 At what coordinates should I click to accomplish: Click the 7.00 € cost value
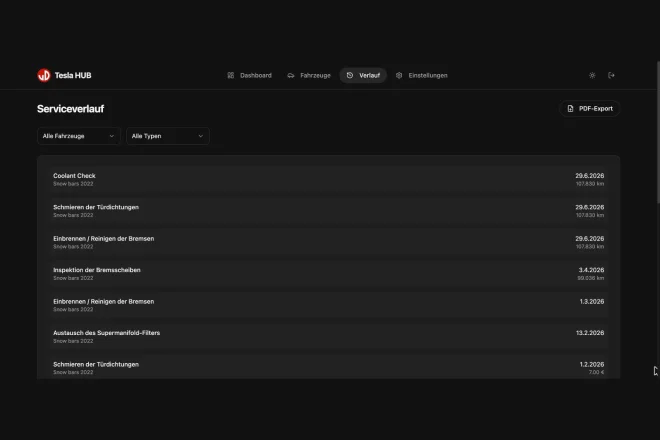coord(596,372)
